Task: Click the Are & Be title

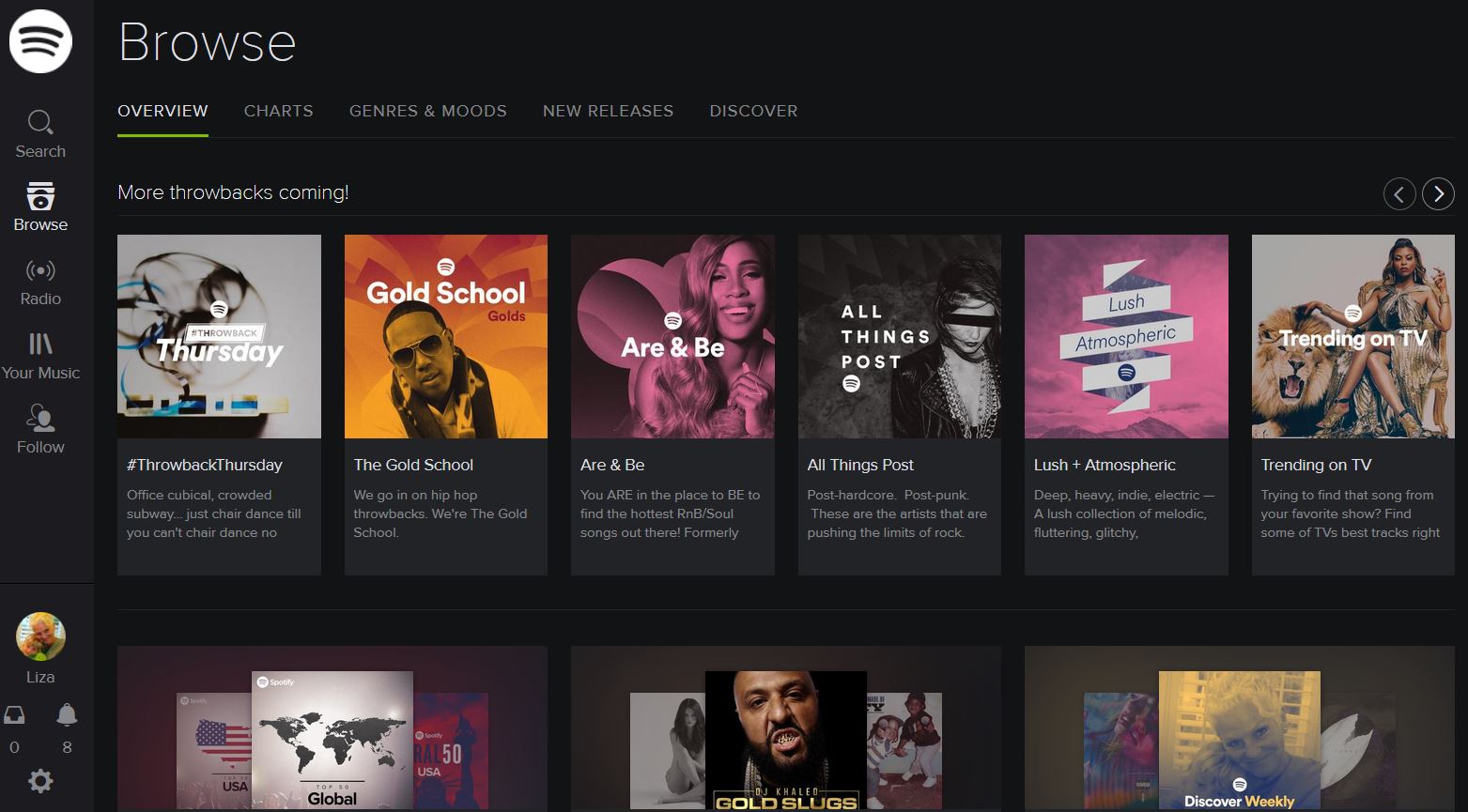Action: 612,465
